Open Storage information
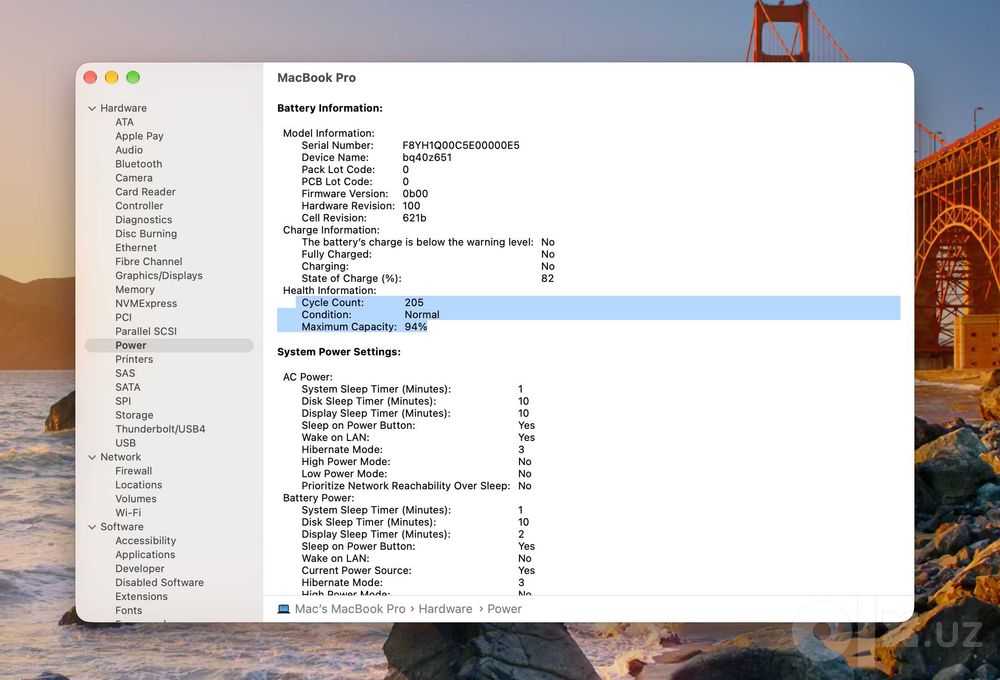 [134, 415]
